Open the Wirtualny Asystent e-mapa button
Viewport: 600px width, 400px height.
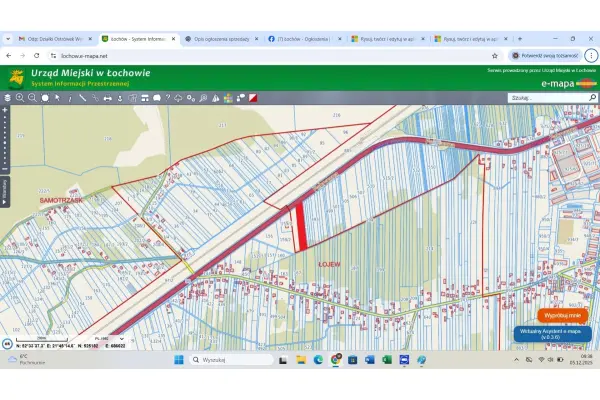coord(553,334)
